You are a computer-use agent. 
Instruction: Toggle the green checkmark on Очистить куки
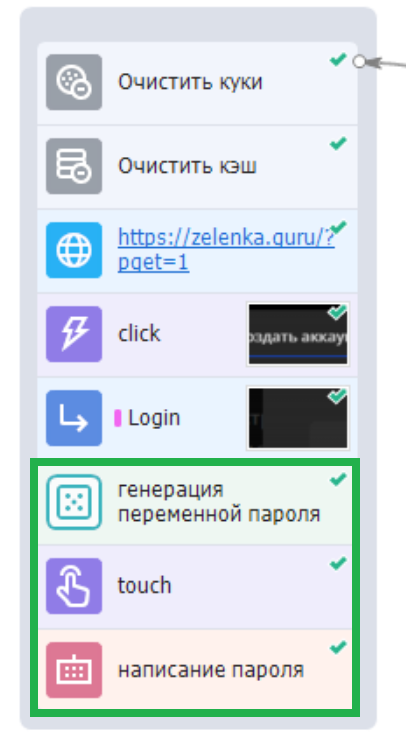(x=338, y=60)
